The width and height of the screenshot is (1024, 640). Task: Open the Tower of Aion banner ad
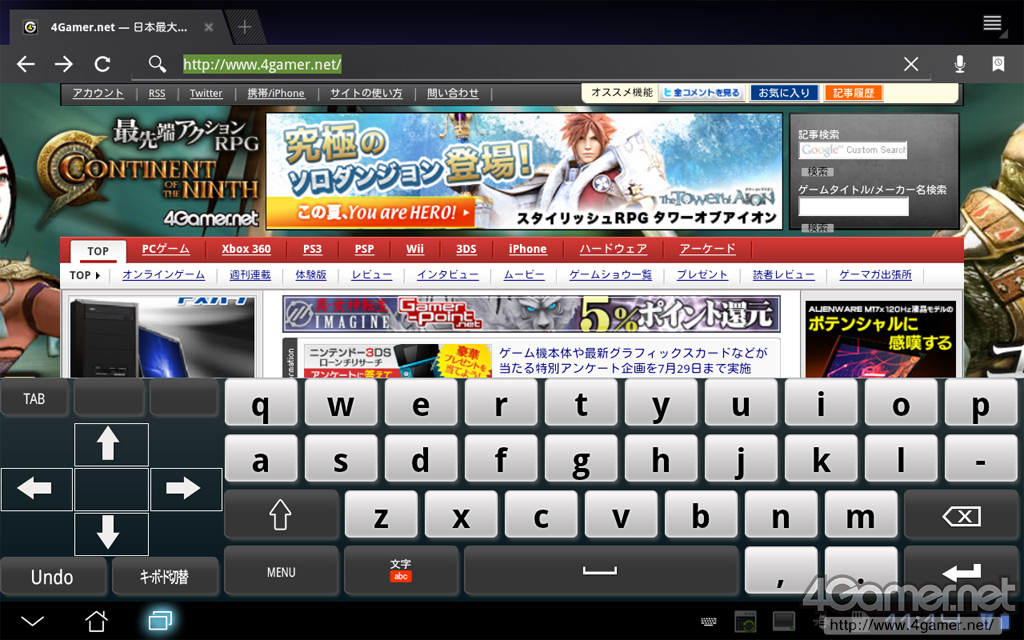click(x=524, y=171)
